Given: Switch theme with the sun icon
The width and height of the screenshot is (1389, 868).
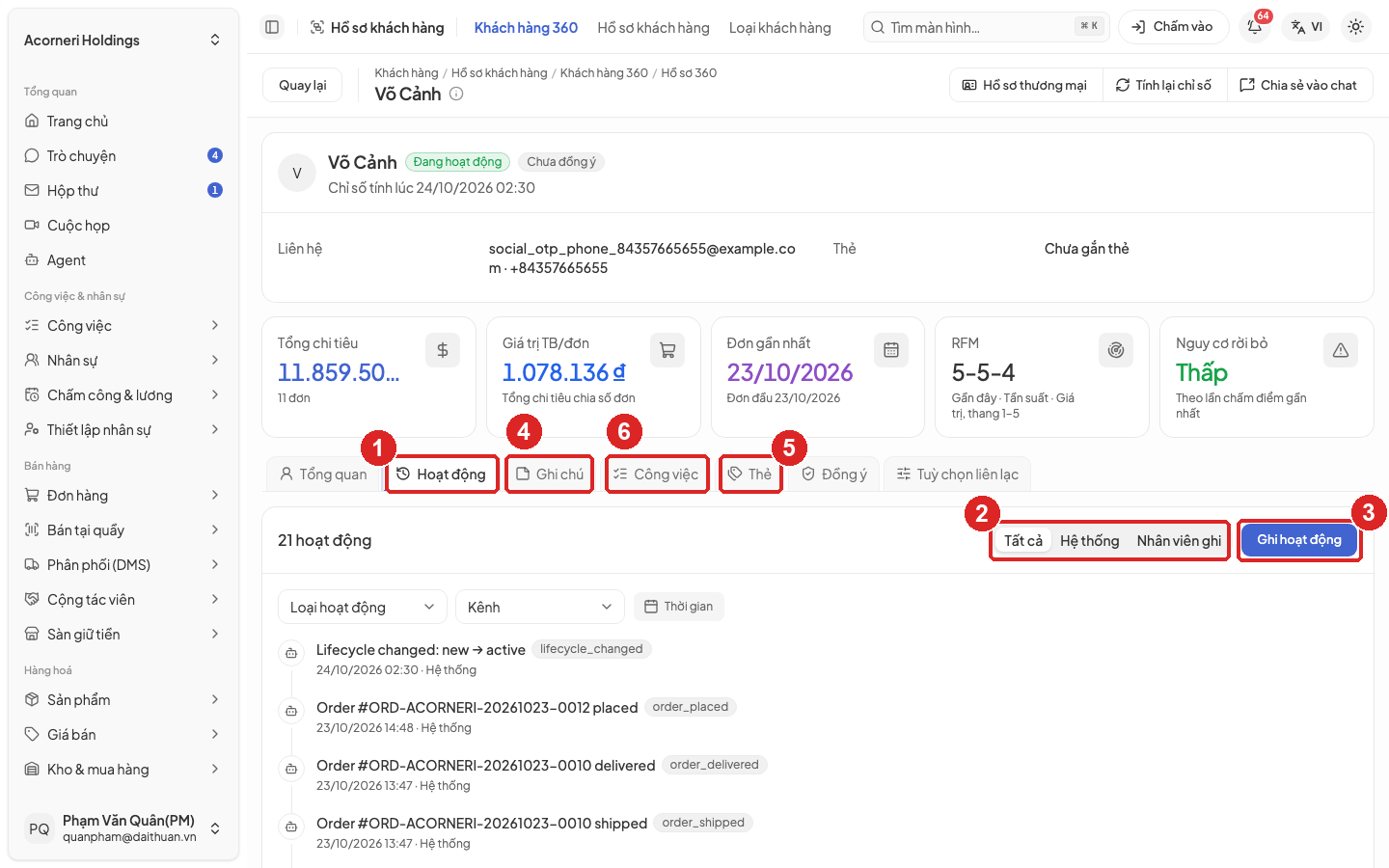Looking at the screenshot, I should (x=1355, y=27).
